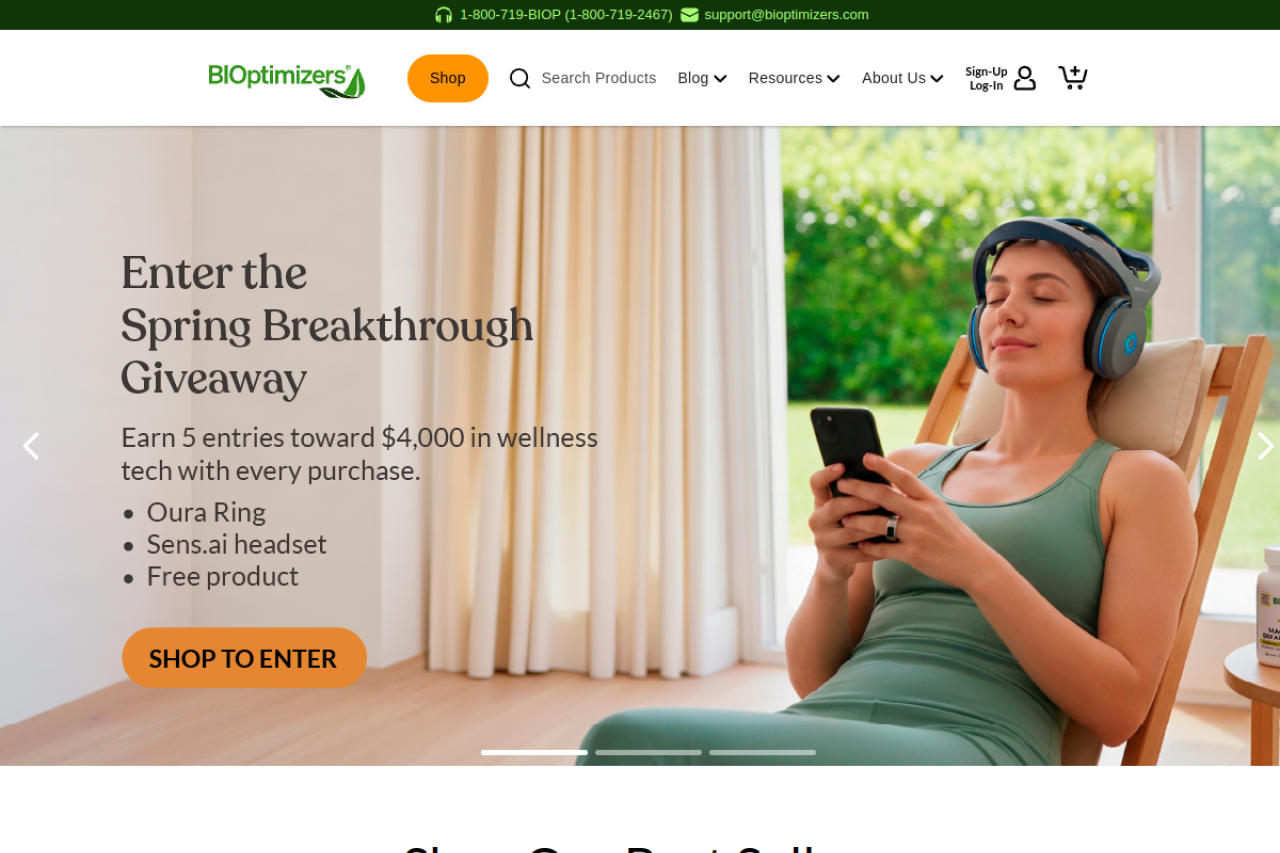
Task: Select the first carousel slide indicator
Action: [x=534, y=752]
